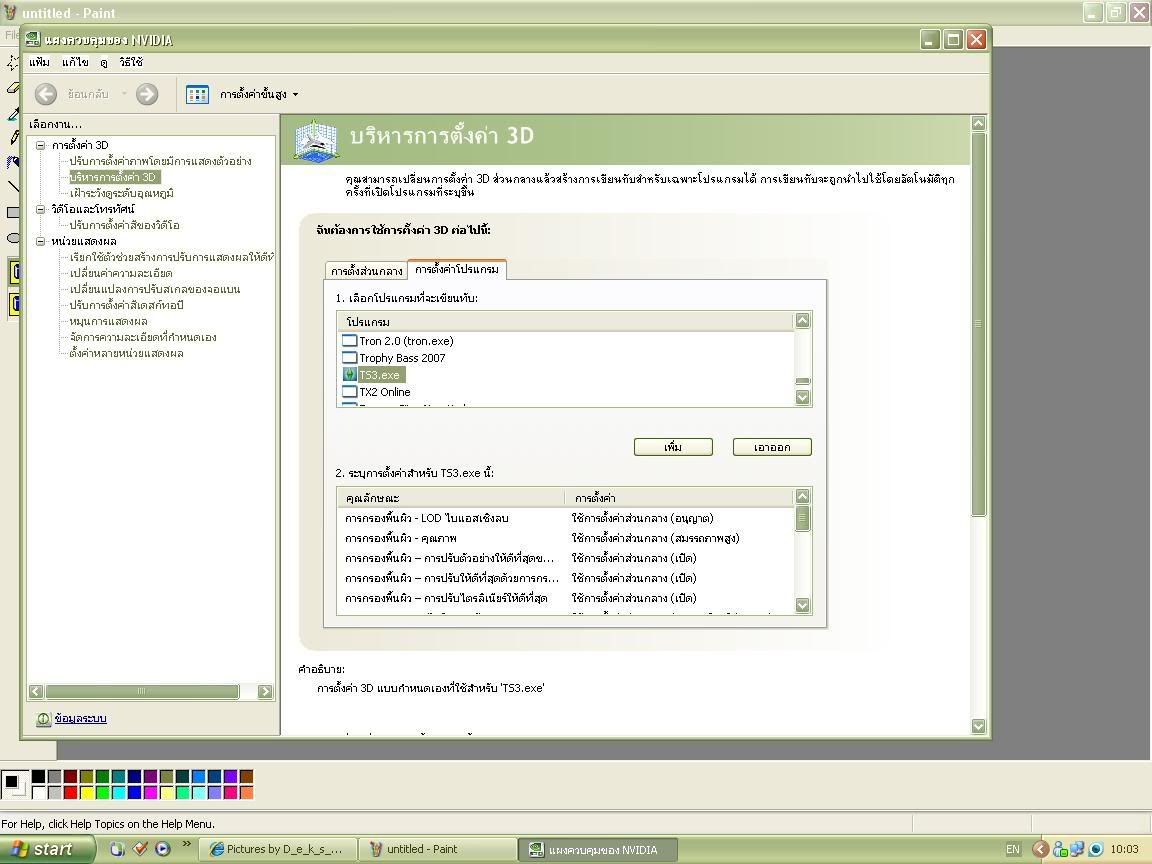The width and height of the screenshot is (1152, 864).
Task: Collapse the หน่วยแสดงผล tree node
Action: point(41,241)
